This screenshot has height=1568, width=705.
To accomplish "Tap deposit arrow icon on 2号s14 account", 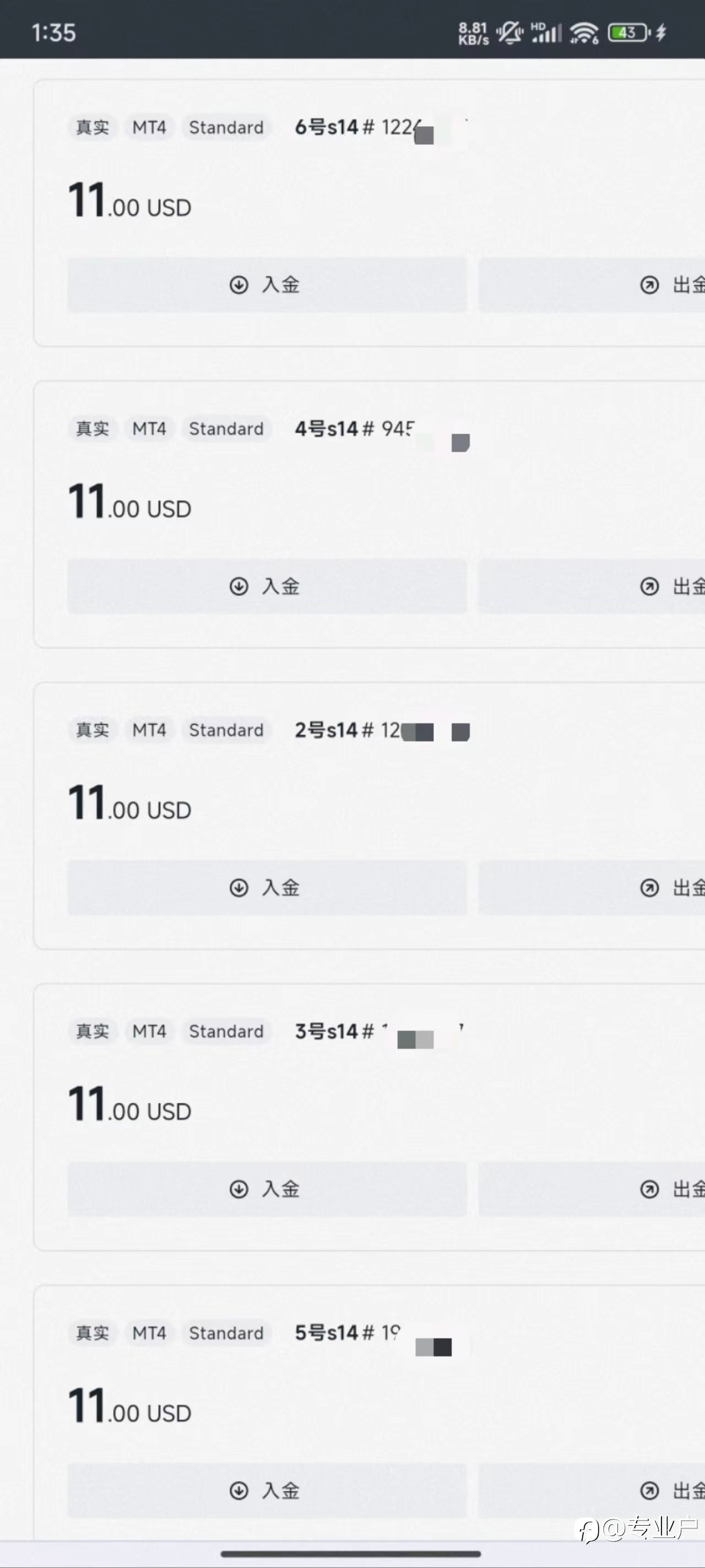I will tap(238, 887).
